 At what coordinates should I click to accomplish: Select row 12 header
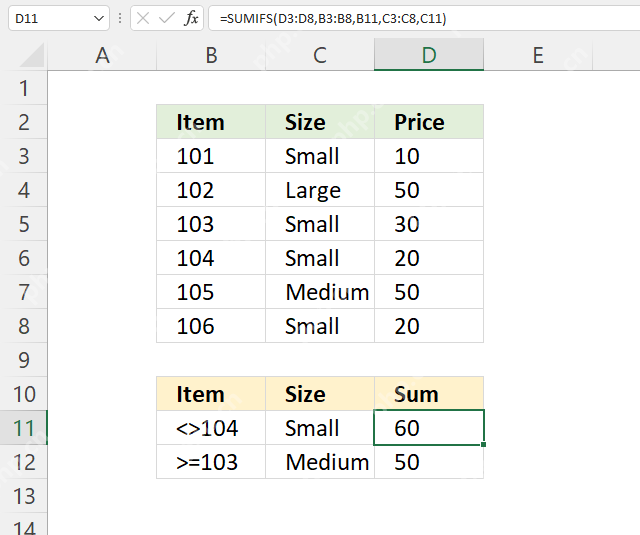(x=24, y=462)
